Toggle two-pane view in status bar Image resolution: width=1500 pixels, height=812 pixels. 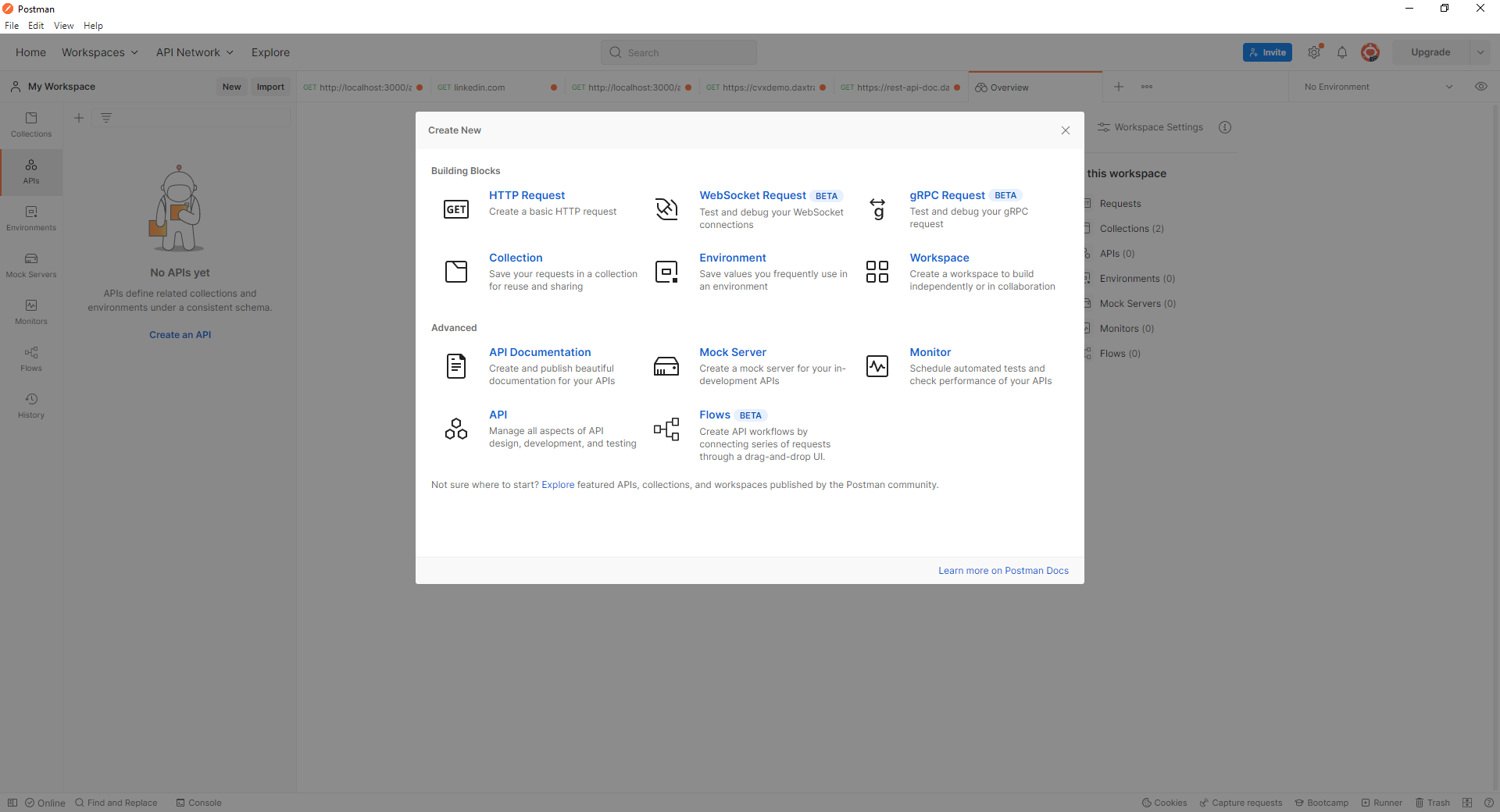click(1467, 803)
